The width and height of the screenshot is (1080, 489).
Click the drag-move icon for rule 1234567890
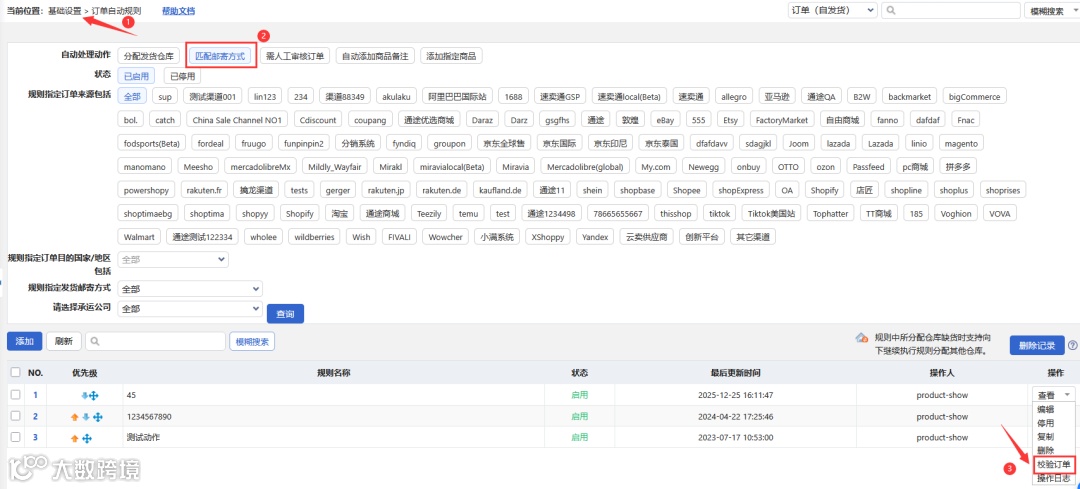98,417
